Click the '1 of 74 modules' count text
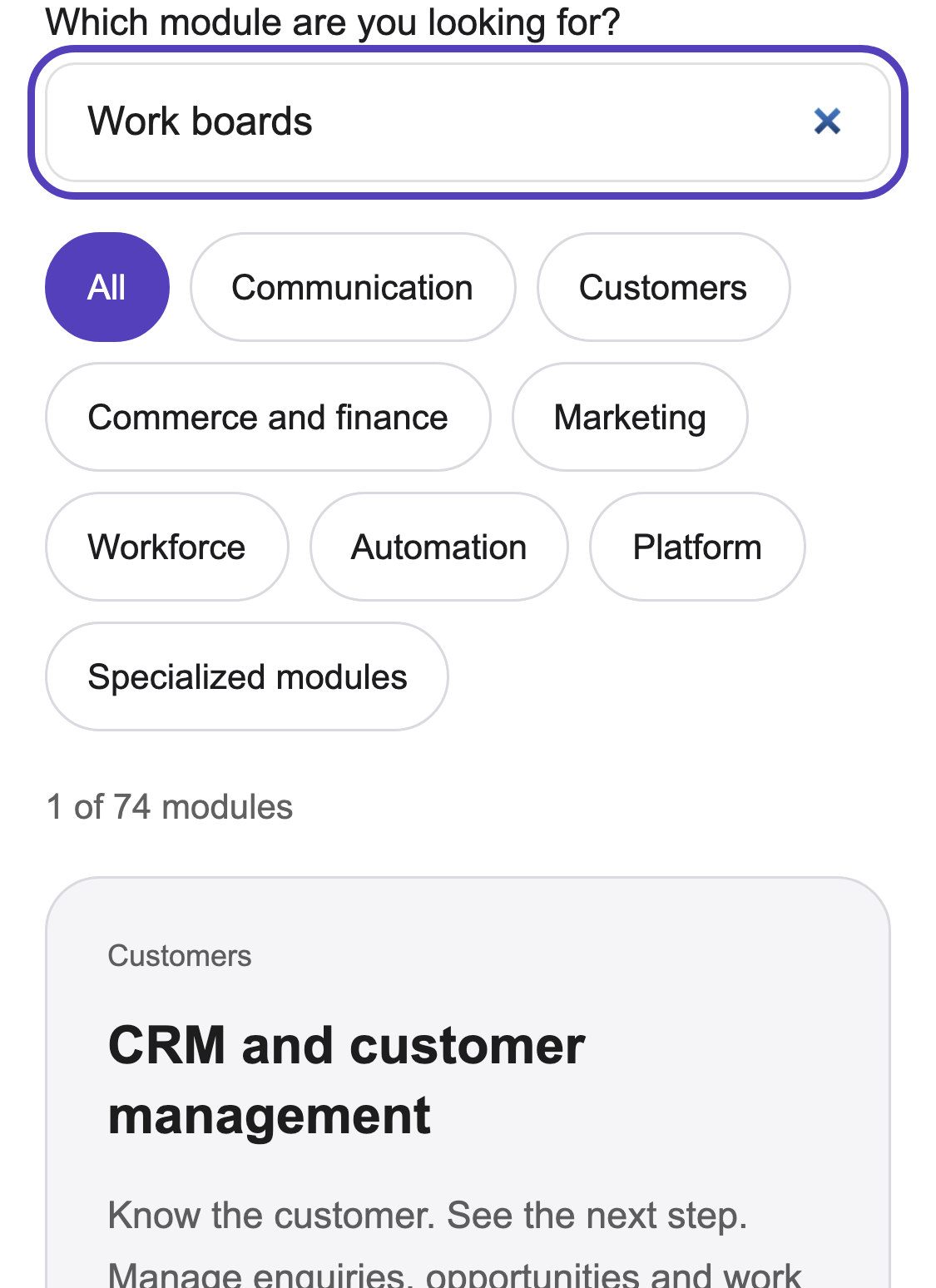 [x=170, y=806]
